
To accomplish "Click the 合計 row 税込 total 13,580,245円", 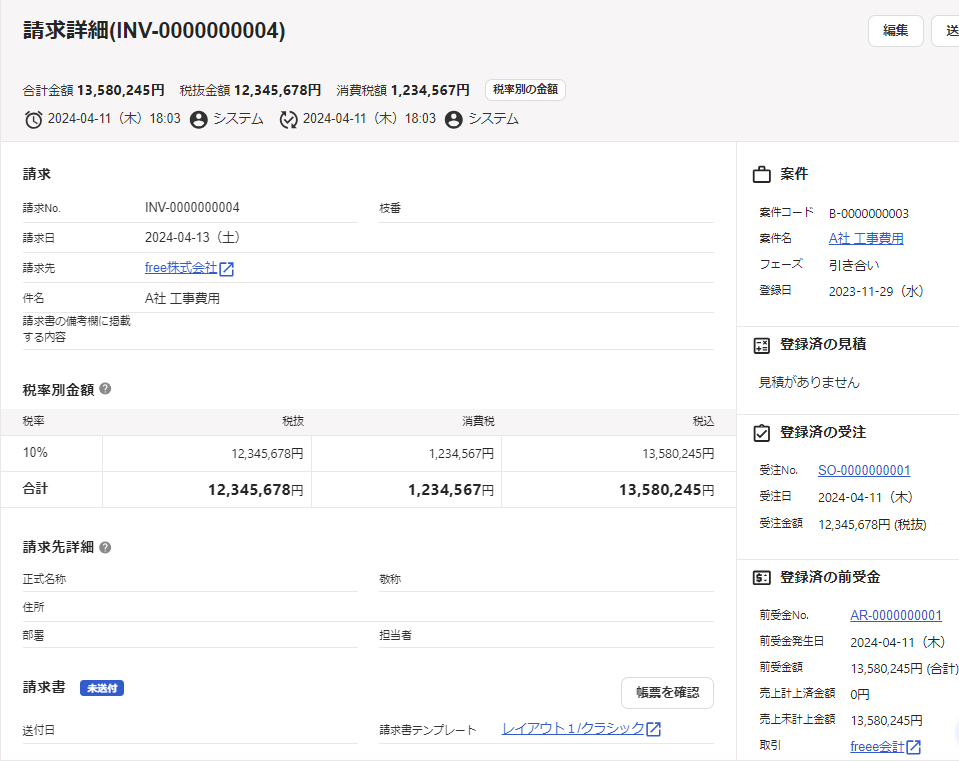I will coord(667,490).
